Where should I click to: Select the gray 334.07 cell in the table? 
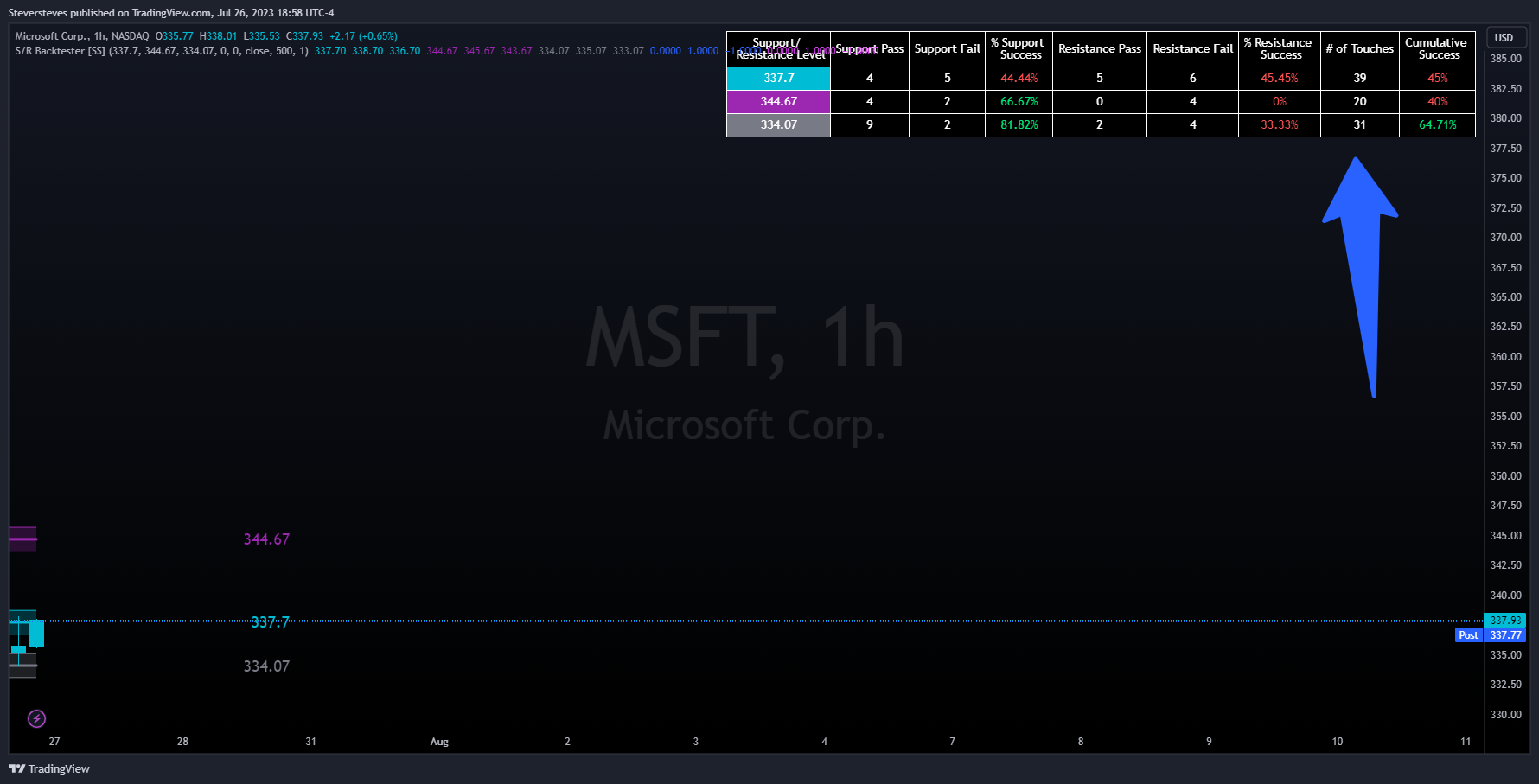[778, 124]
